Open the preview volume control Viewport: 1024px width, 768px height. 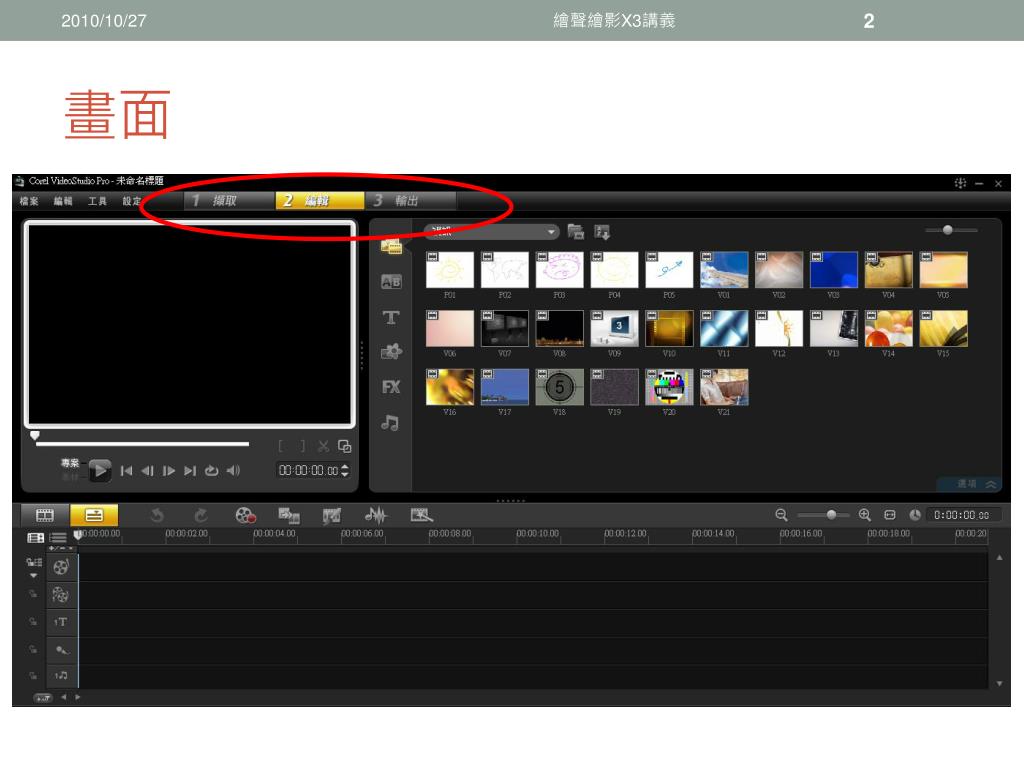[x=233, y=470]
